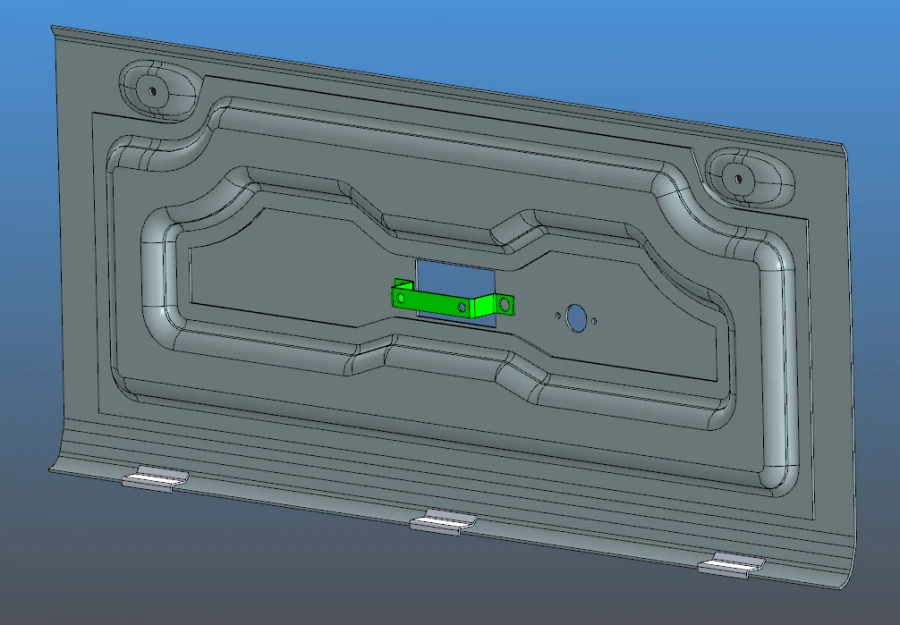Image resolution: width=900 pixels, height=625 pixels.
Task: Select the green bracket part
Action: pyautogui.click(x=432, y=303)
